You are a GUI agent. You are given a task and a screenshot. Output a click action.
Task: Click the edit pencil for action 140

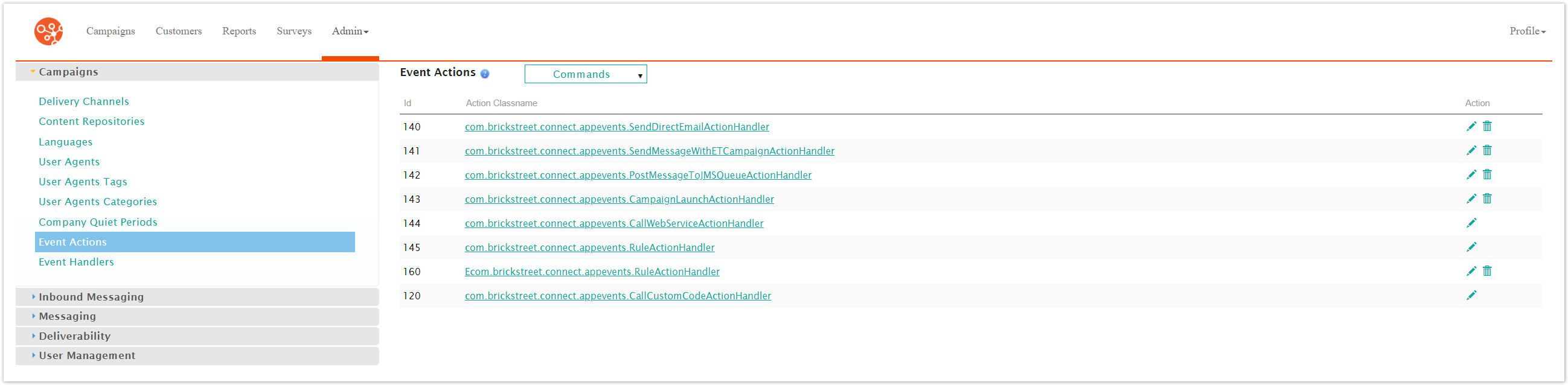1471,127
